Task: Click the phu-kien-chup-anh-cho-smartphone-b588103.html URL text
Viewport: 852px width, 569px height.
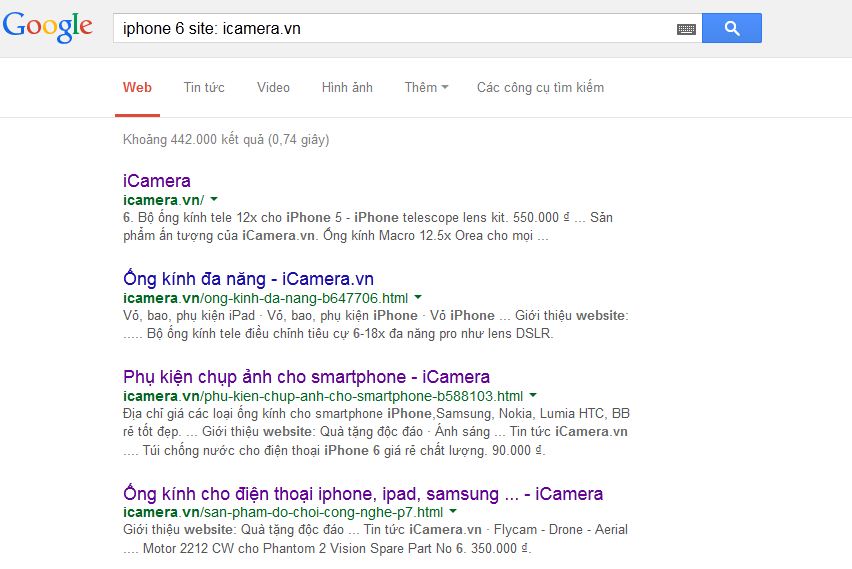Action: pos(323,396)
